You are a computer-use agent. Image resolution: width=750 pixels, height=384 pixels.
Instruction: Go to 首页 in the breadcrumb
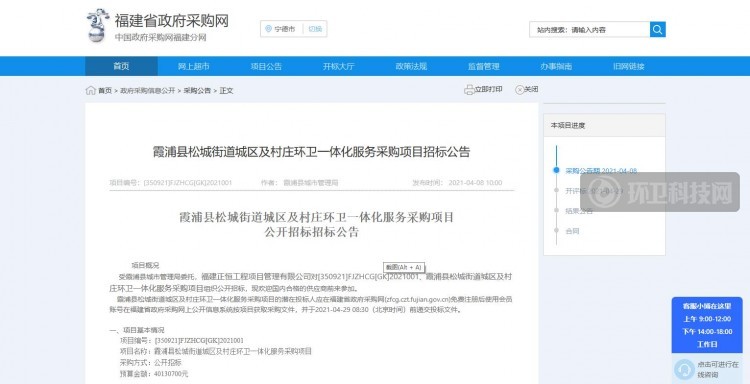point(105,90)
